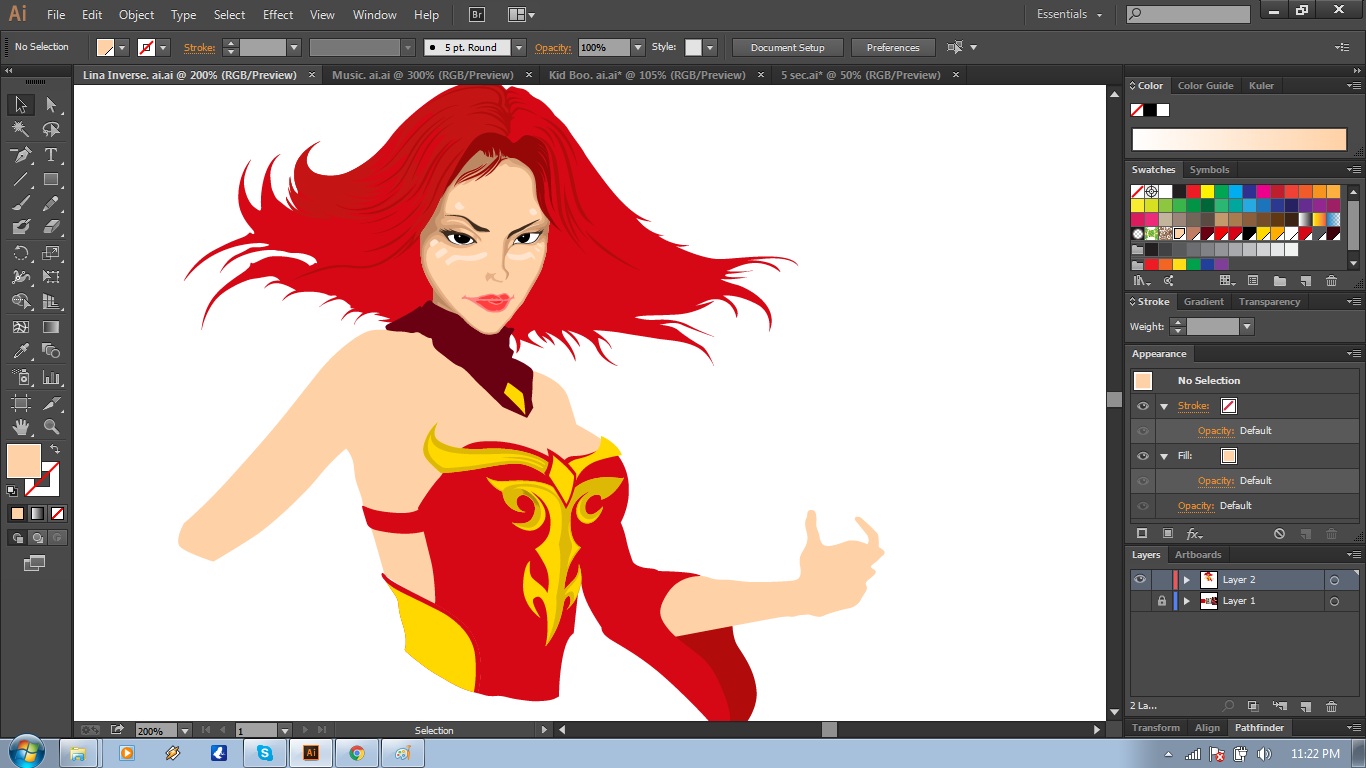Select the Lasso tool
1366x768 pixels.
coord(51,129)
